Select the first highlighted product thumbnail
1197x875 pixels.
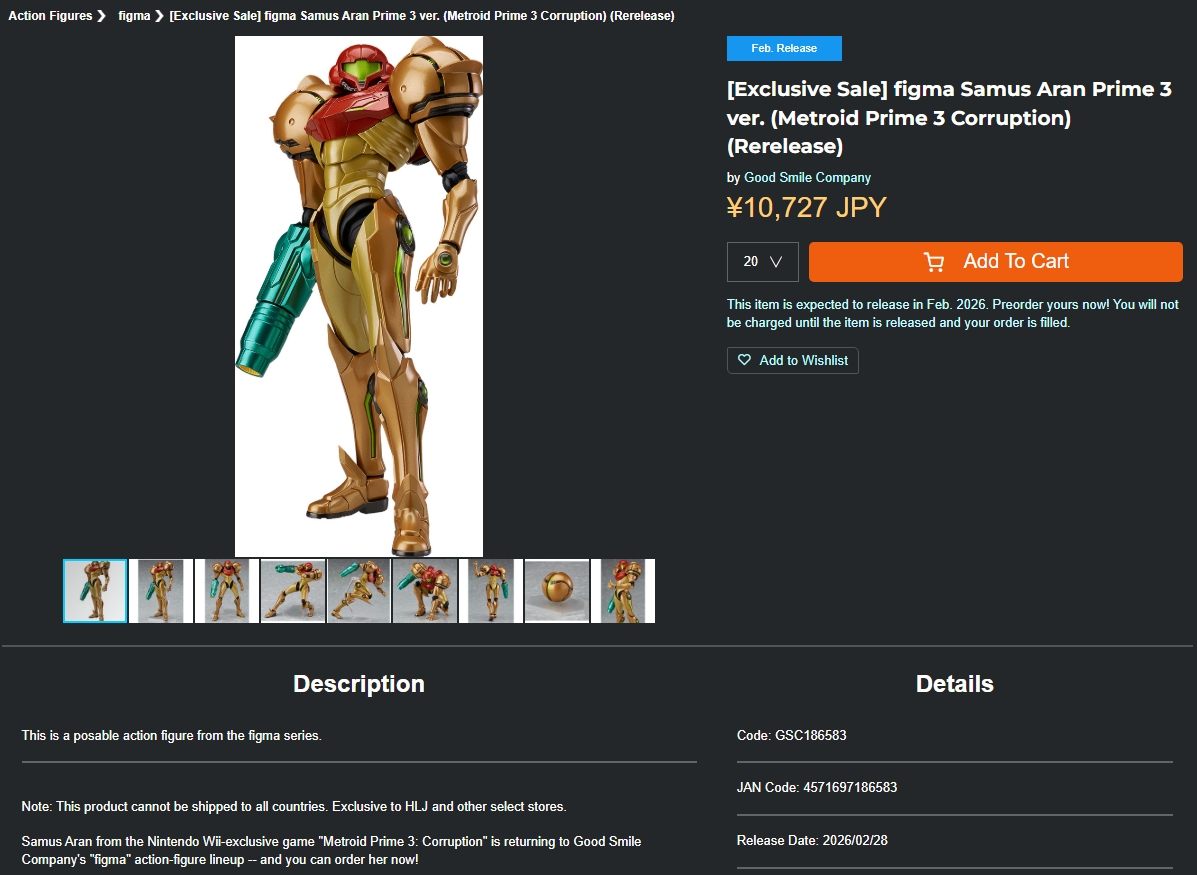click(95, 591)
